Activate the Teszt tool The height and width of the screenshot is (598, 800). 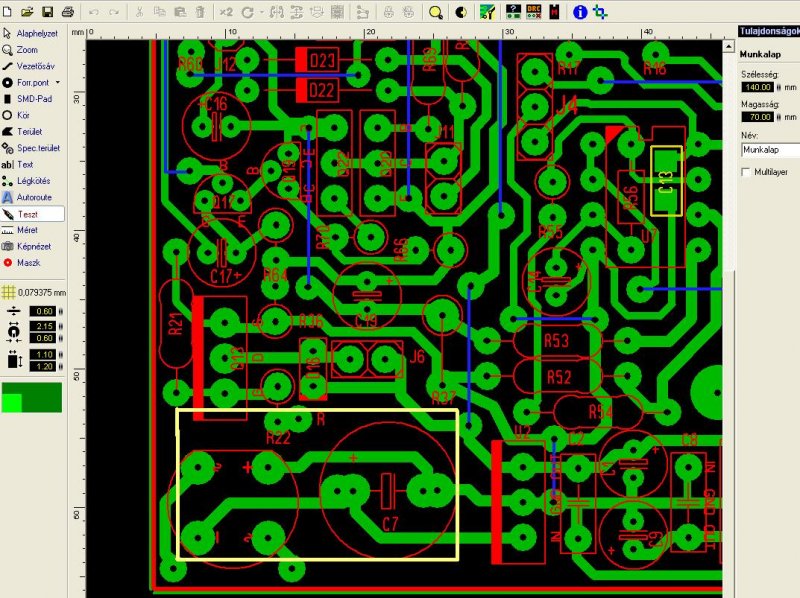click(33, 214)
